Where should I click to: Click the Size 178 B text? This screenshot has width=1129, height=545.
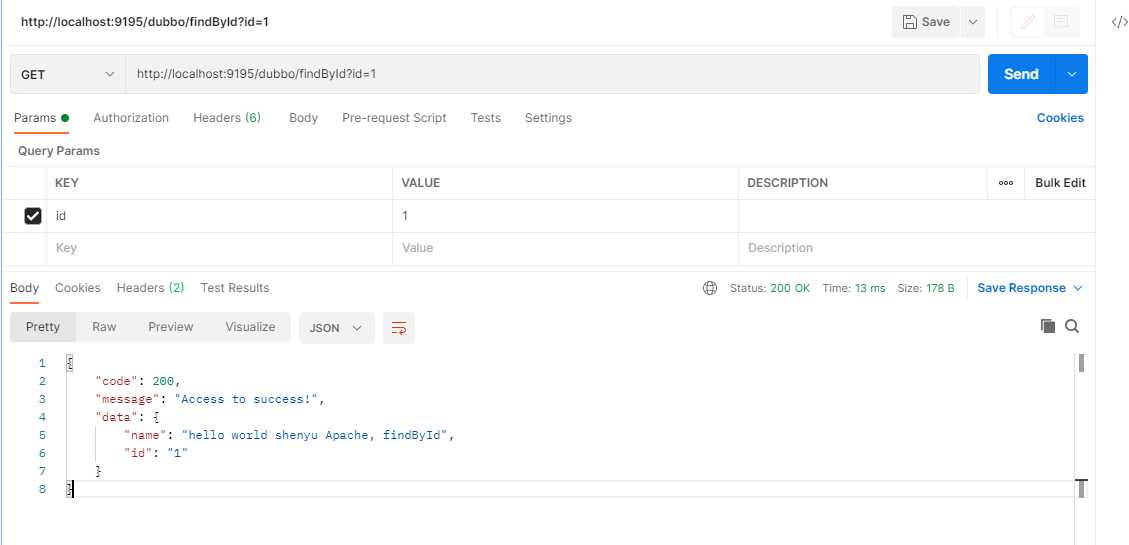click(x=926, y=288)
